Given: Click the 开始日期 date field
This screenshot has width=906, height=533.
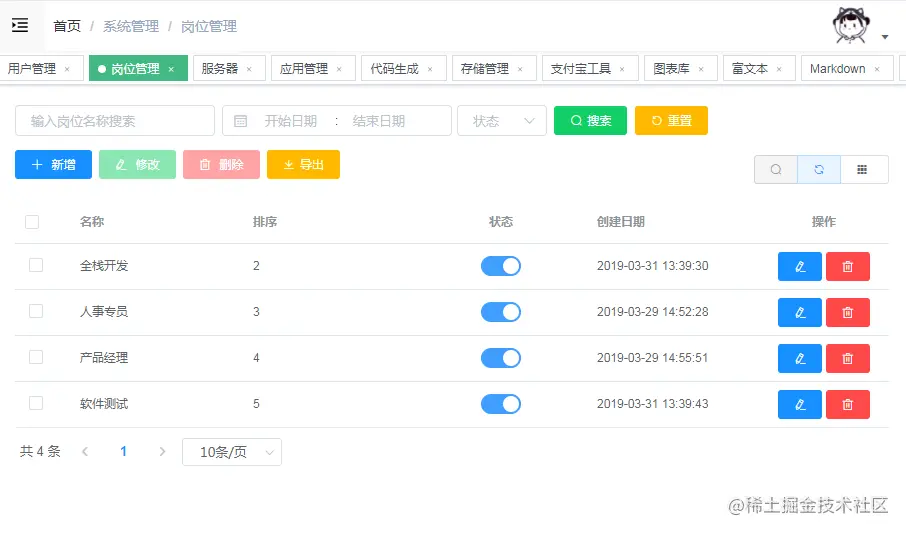Looking at the screenshot, I should click(x=291, y=121).
